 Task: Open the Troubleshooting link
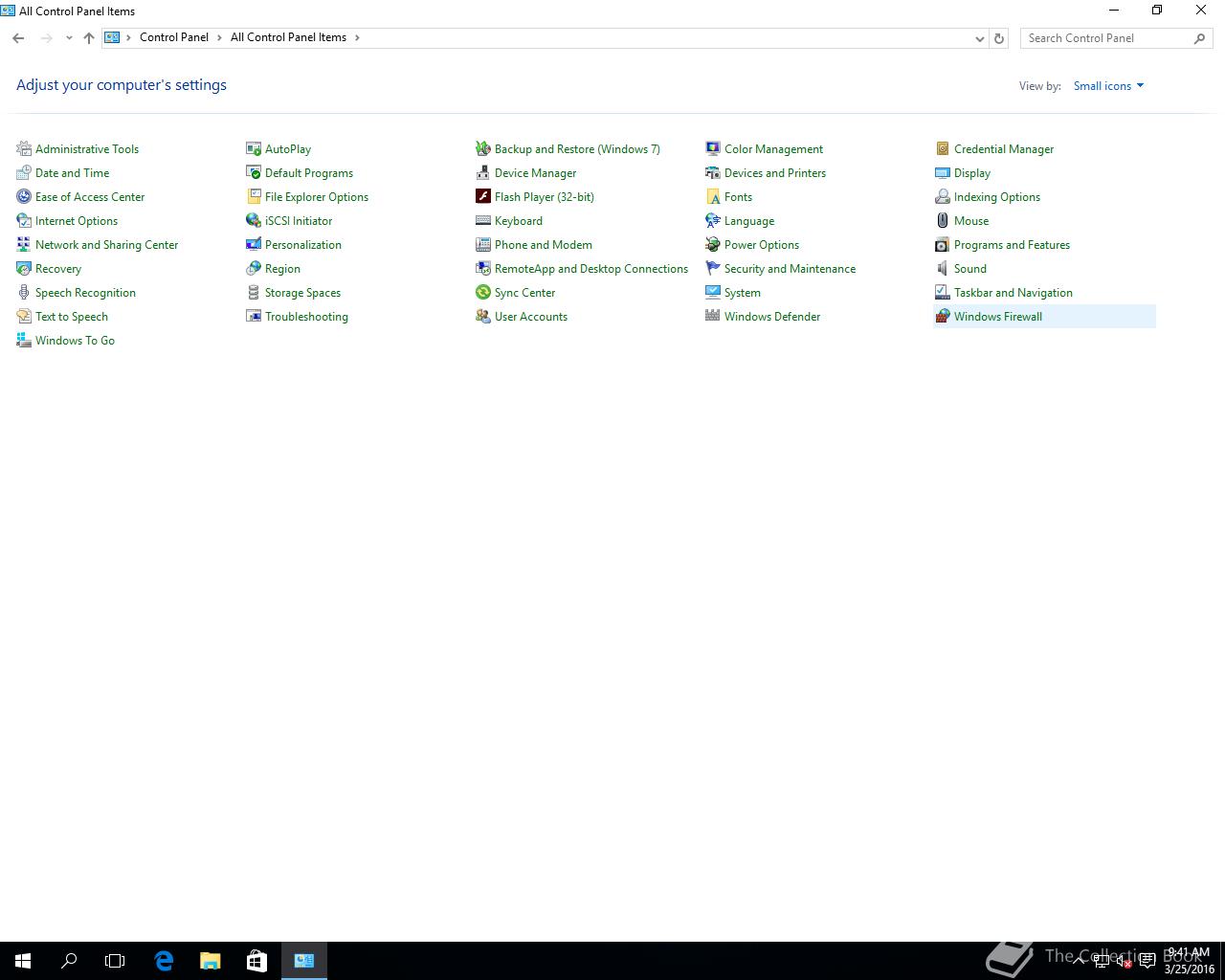point(306,316)
